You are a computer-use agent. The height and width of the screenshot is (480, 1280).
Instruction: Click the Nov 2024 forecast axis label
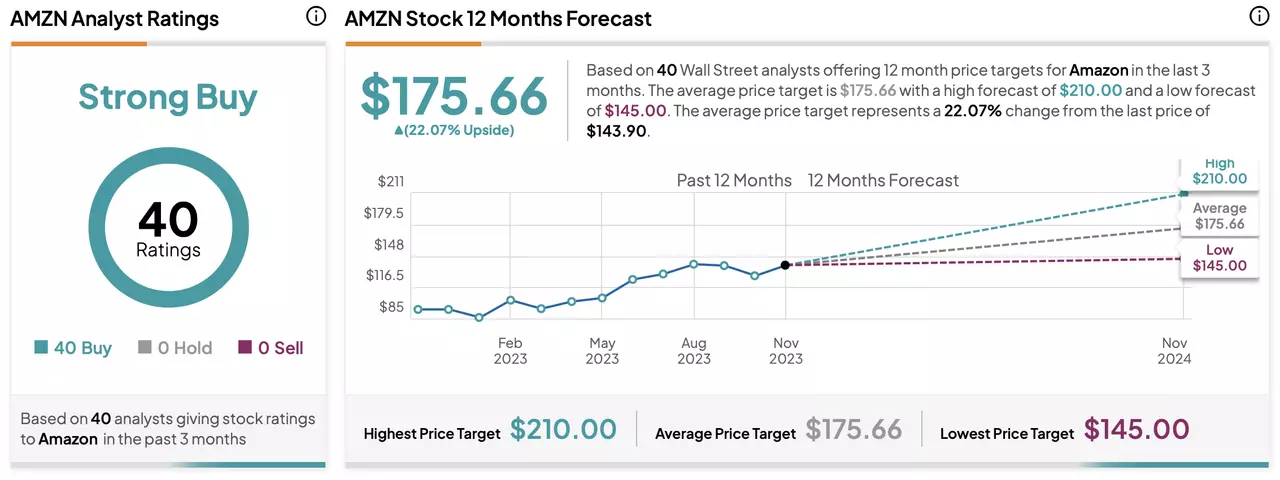click(x=1175, y=351)
